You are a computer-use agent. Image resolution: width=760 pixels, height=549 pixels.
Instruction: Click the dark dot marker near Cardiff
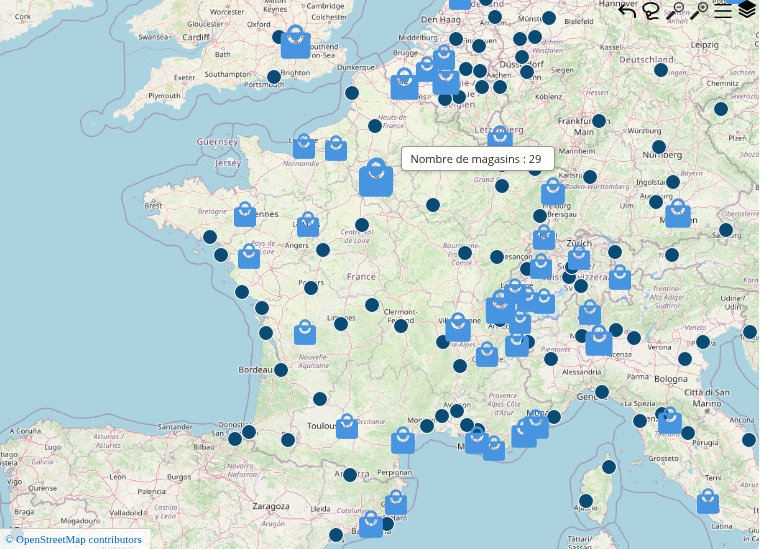point(279,37)
